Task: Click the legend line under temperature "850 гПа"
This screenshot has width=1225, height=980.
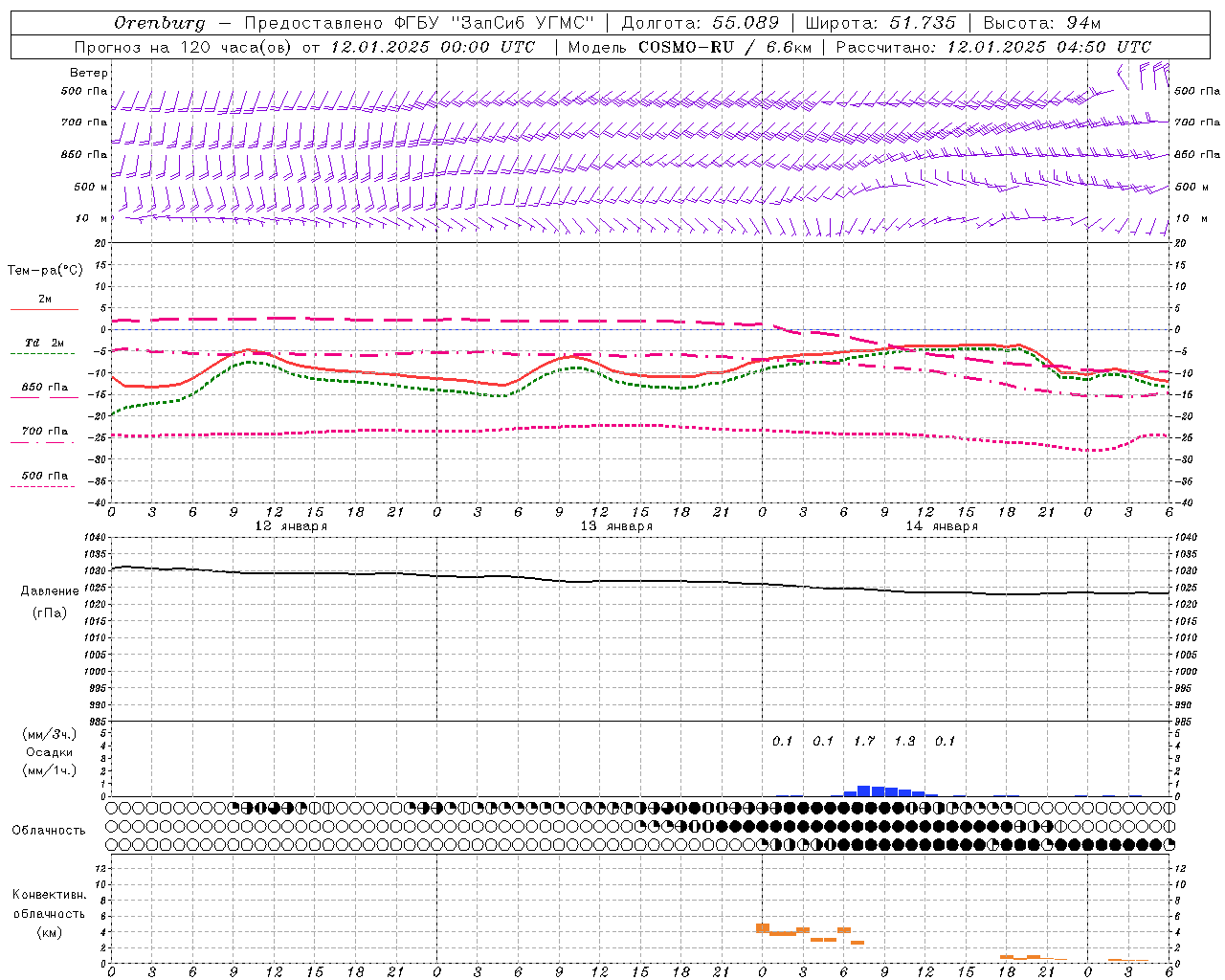Action: point(44,398)
